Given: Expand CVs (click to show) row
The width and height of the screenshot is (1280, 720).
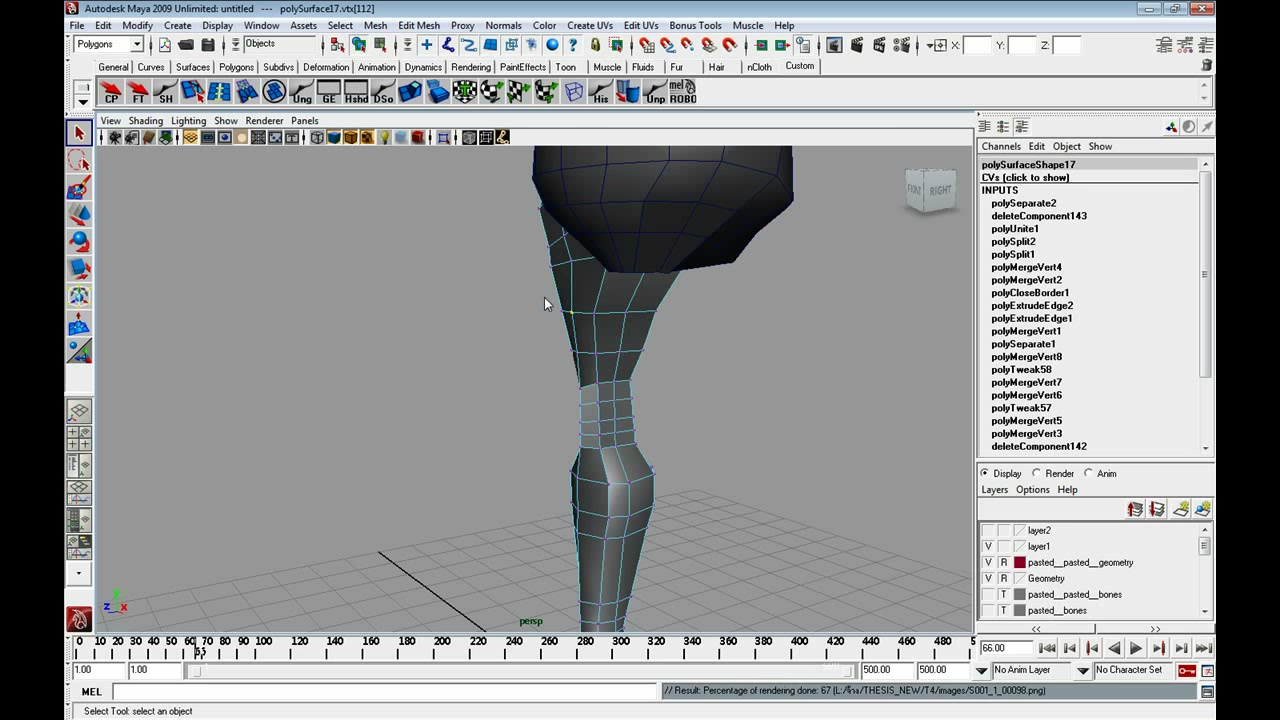Looking at the screenshot, I should [1025, 177].
